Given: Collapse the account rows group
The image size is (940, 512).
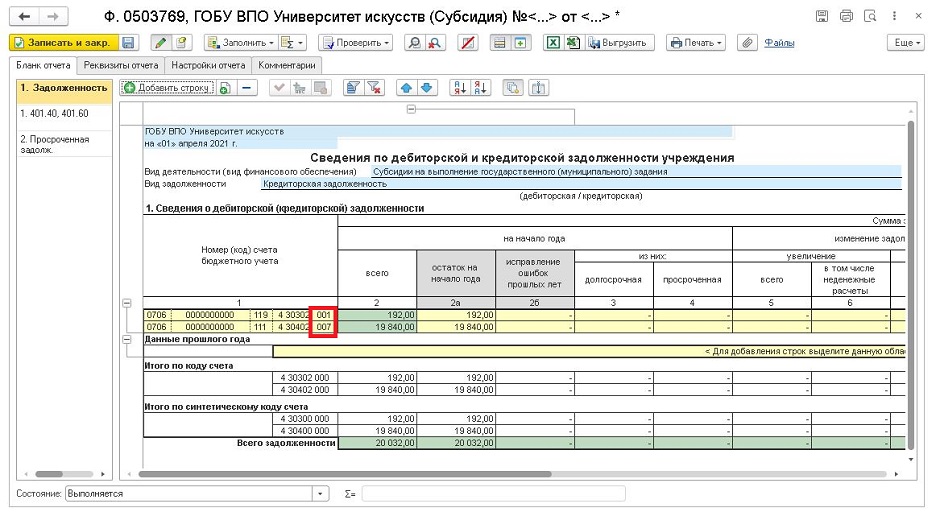Looking at the screenshot, I should point(126,301).
